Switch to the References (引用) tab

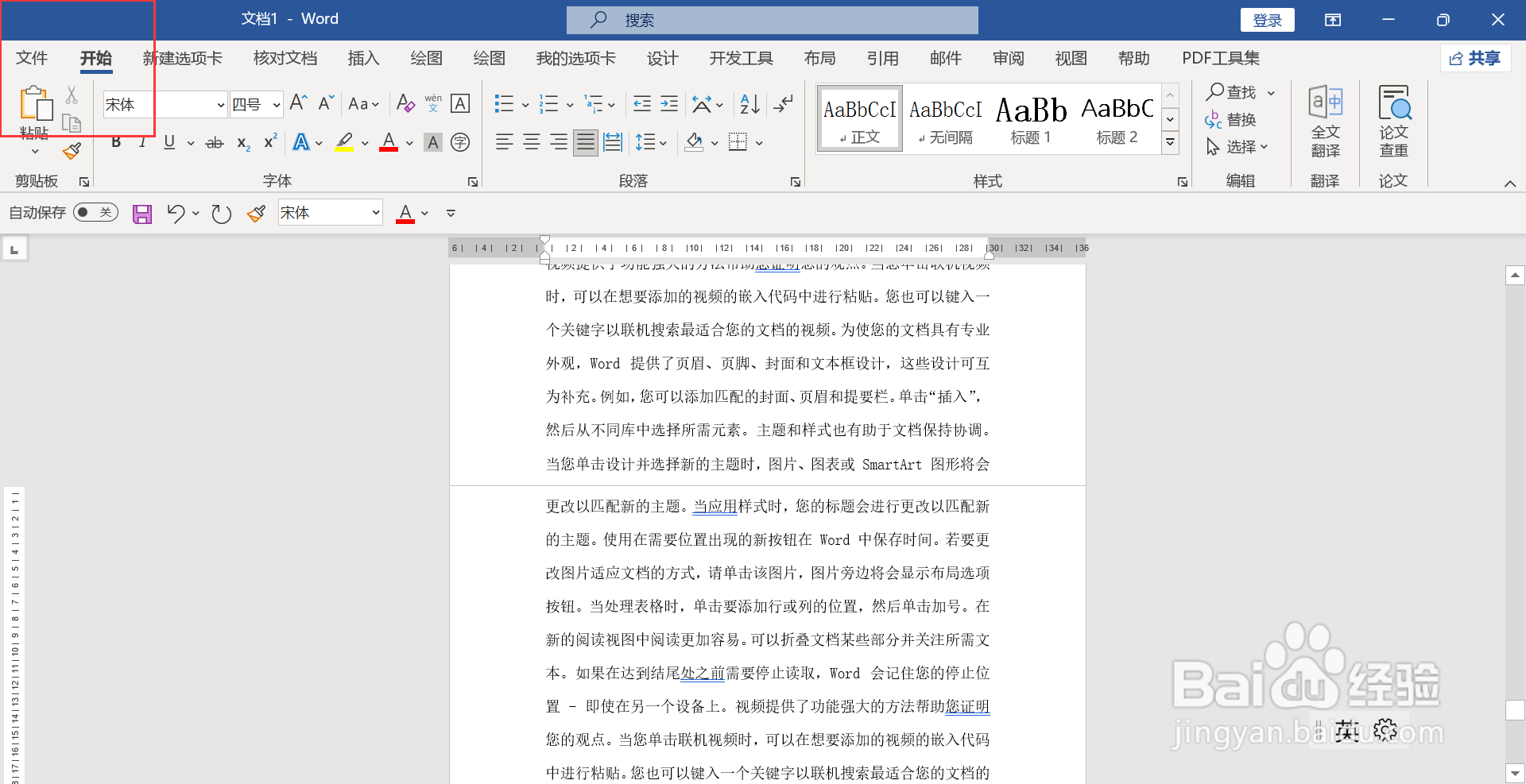882,58
